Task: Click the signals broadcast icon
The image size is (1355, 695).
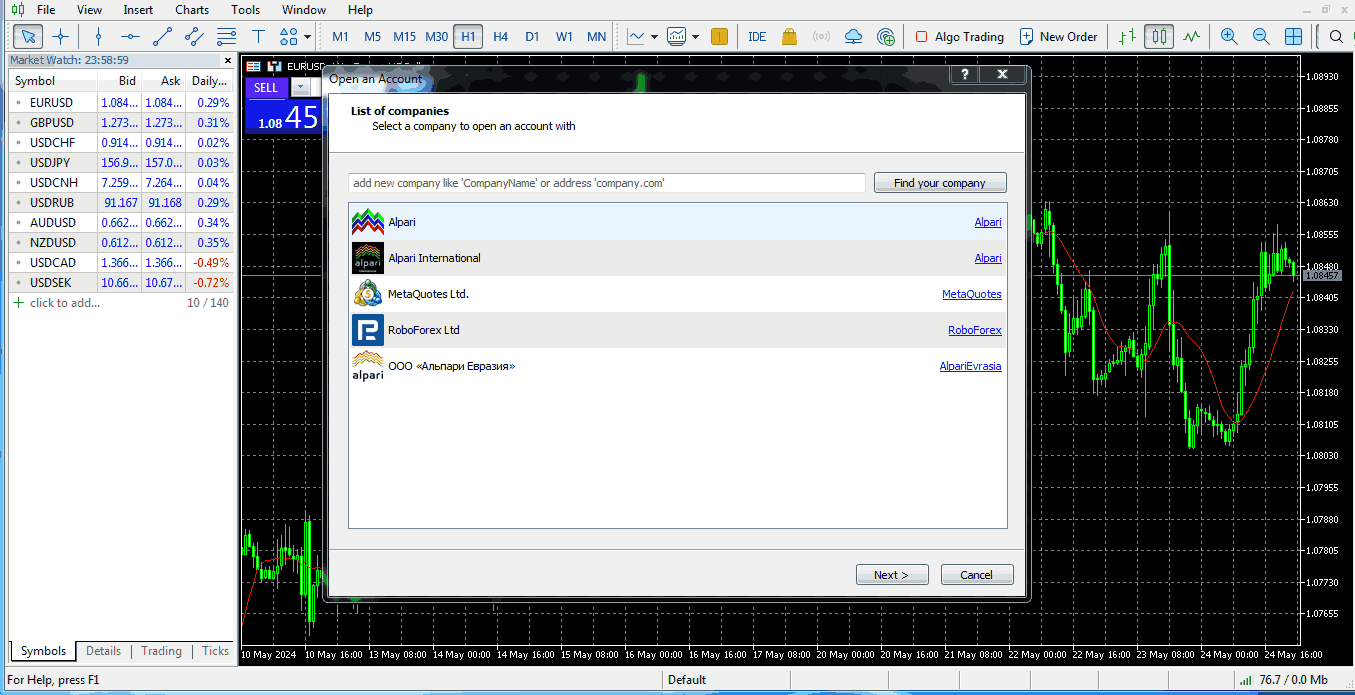Action: pos(821,37)
